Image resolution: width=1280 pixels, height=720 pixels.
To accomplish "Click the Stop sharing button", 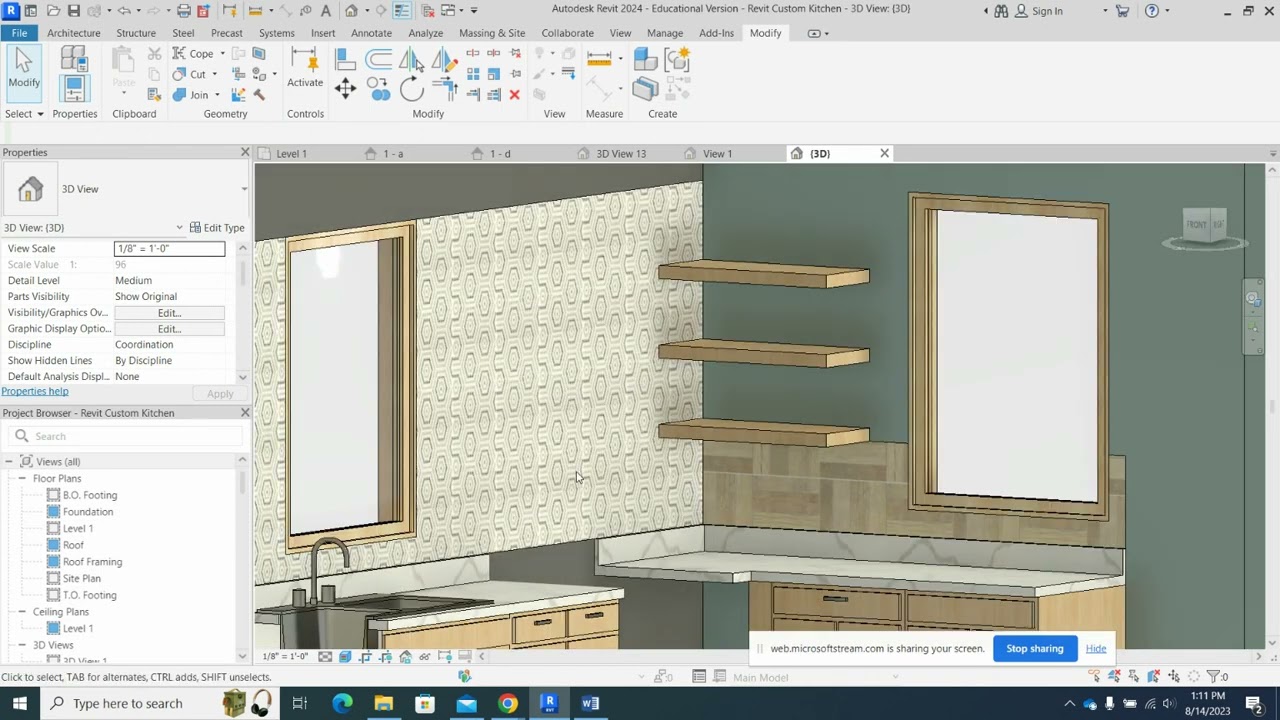I will 1035,649.
